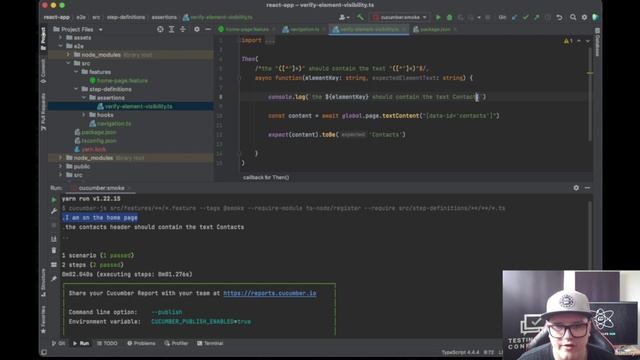Viewport: 640px width, 360px height.
Task: Click step-definitions breadcrumb in navigation bar
Action: pyautogui.click(x=126, y=18)
